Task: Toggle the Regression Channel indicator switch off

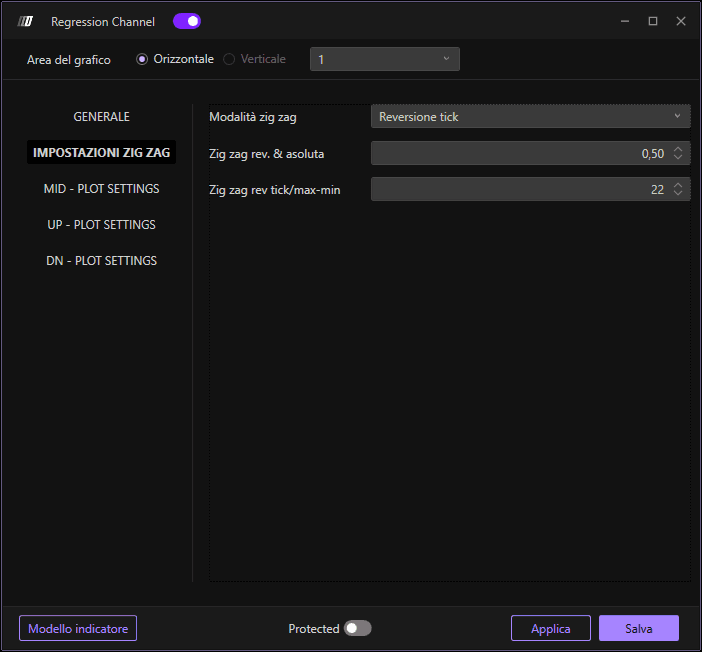Action: point(187,21)
